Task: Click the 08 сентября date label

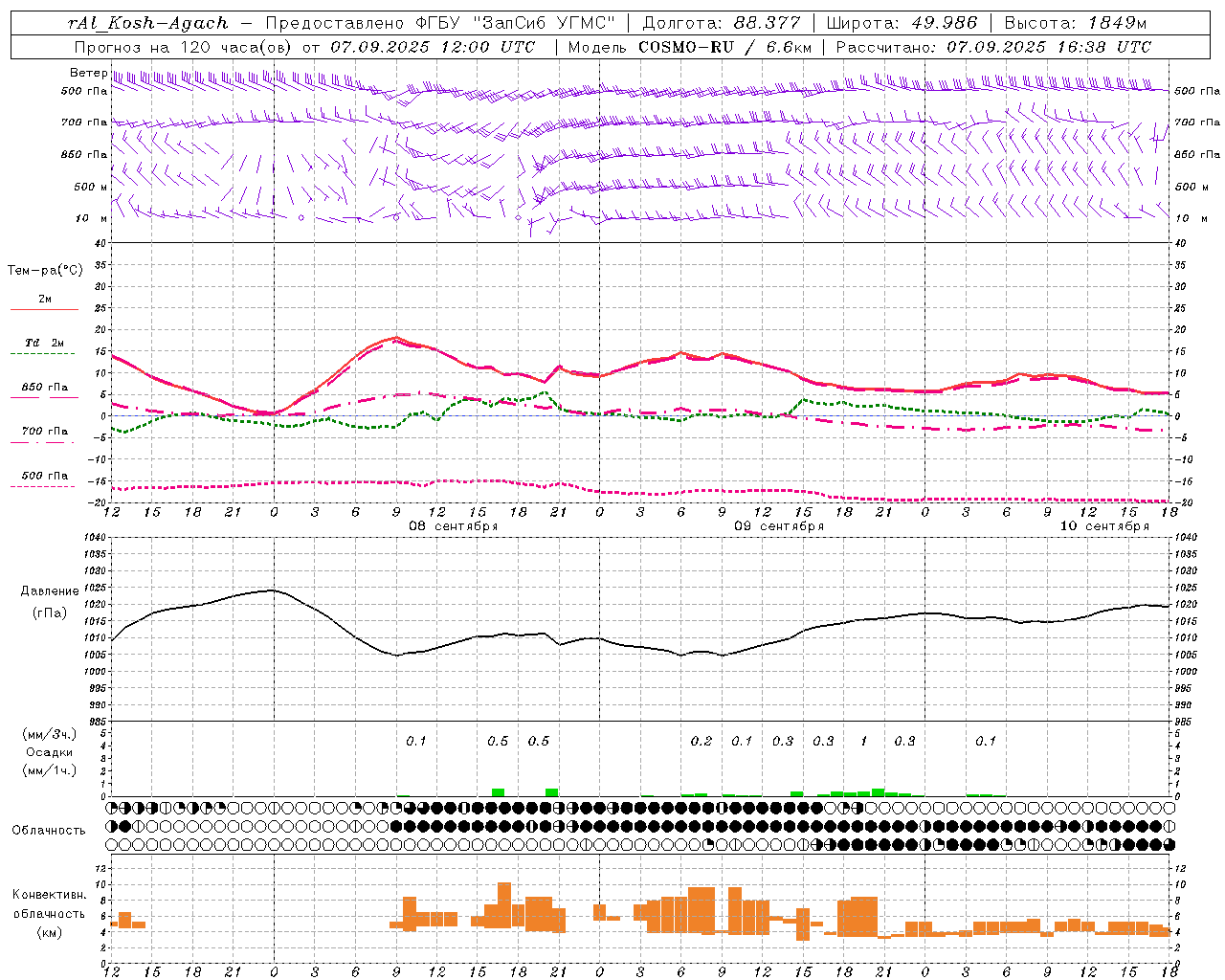Action: click(x=454, y=526)
